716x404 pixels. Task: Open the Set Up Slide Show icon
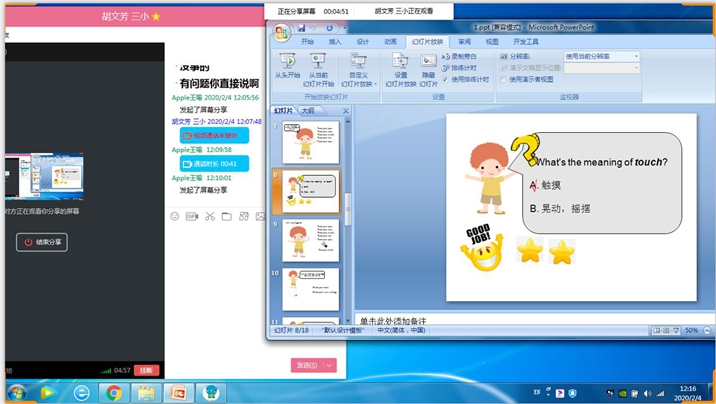pos(400,62)
